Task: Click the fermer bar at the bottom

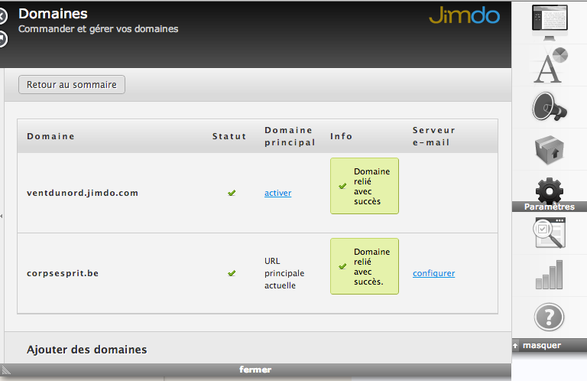Action: [x=255, y=370]
